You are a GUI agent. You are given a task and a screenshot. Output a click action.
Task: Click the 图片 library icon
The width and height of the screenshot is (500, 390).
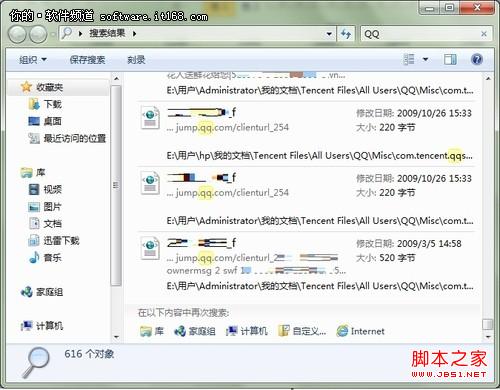point(34,207)
